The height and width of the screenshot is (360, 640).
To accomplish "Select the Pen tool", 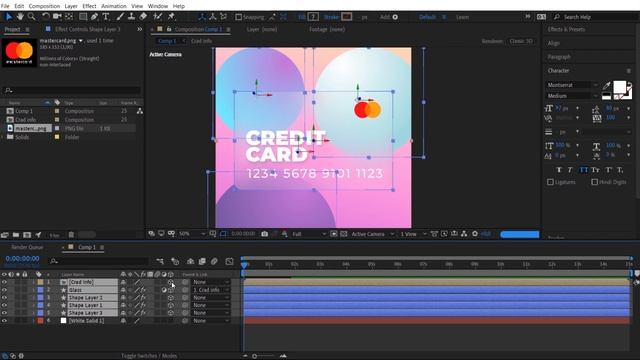I will (x=94, y=17).
